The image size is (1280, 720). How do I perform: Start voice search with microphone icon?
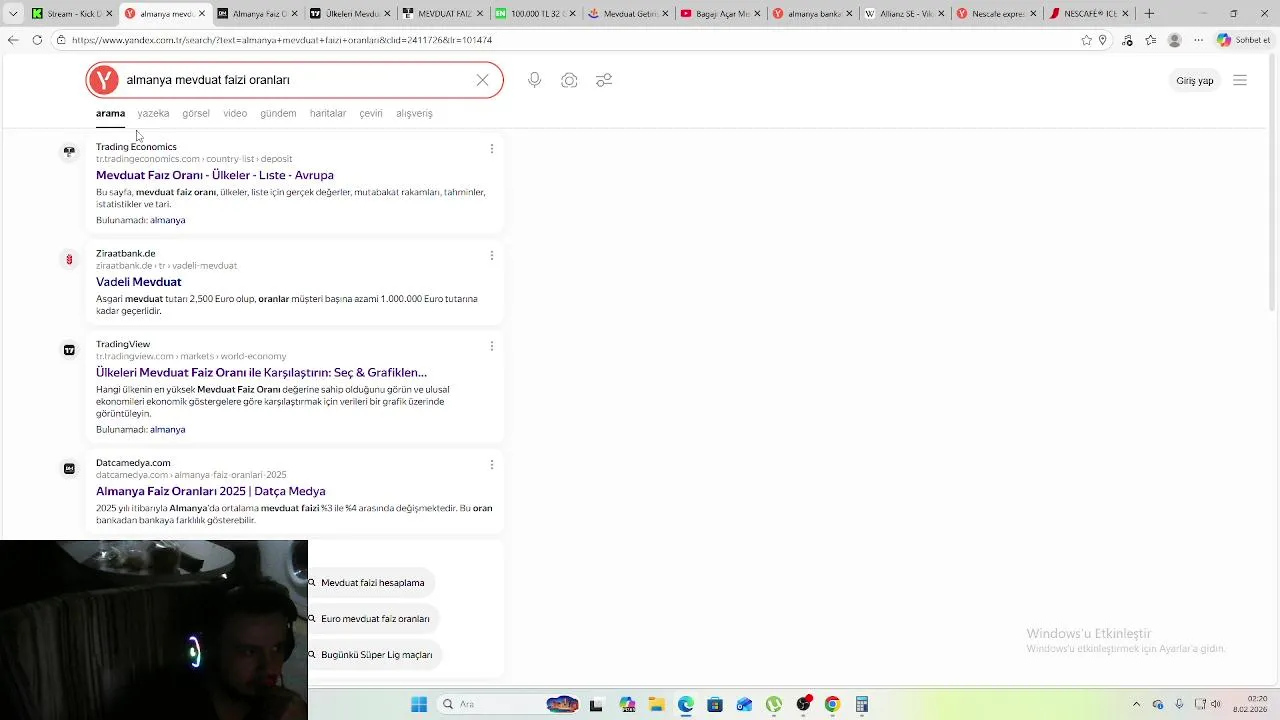(535, 80)
